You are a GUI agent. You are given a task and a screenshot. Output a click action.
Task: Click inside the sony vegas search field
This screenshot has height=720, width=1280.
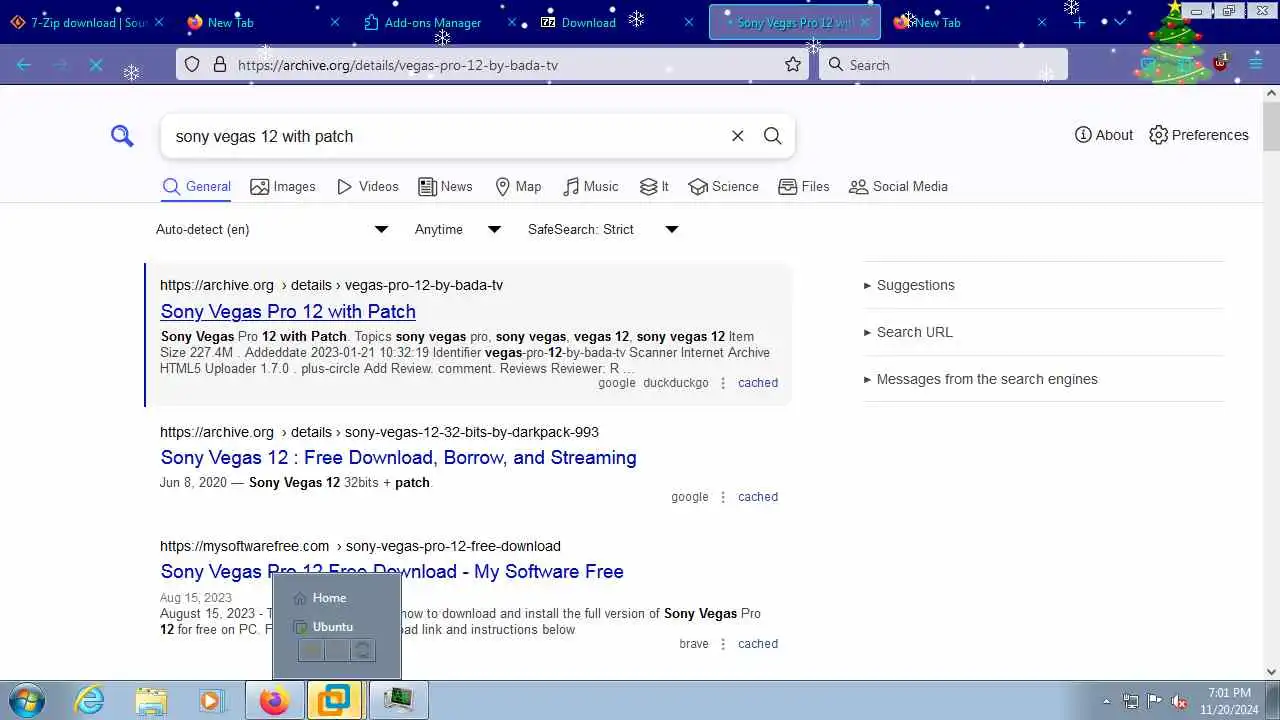445,136
